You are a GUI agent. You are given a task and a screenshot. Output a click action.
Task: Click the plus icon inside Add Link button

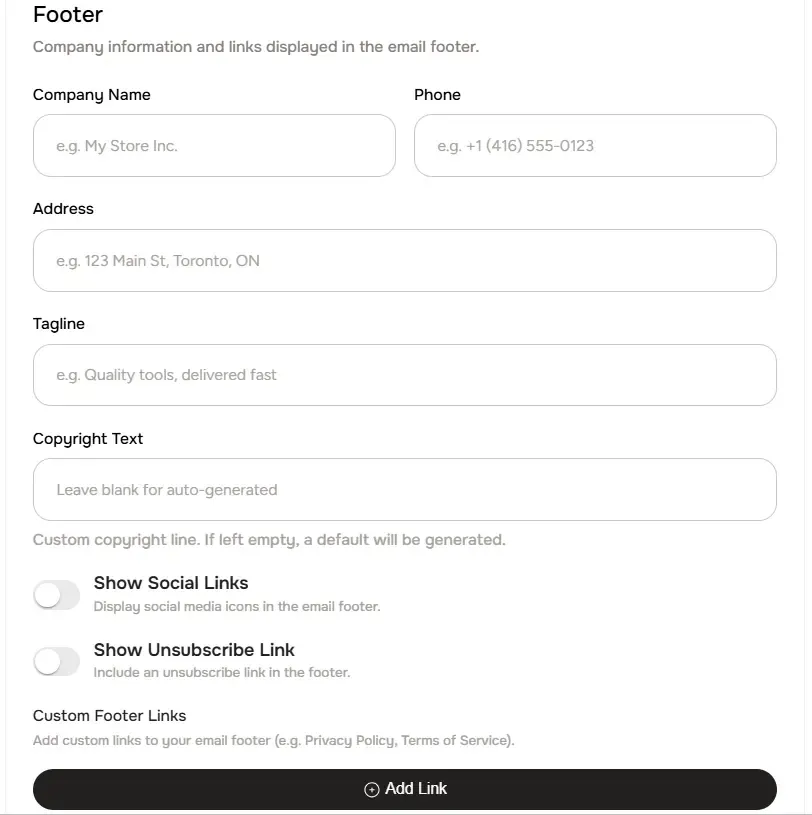click(371, 788)
